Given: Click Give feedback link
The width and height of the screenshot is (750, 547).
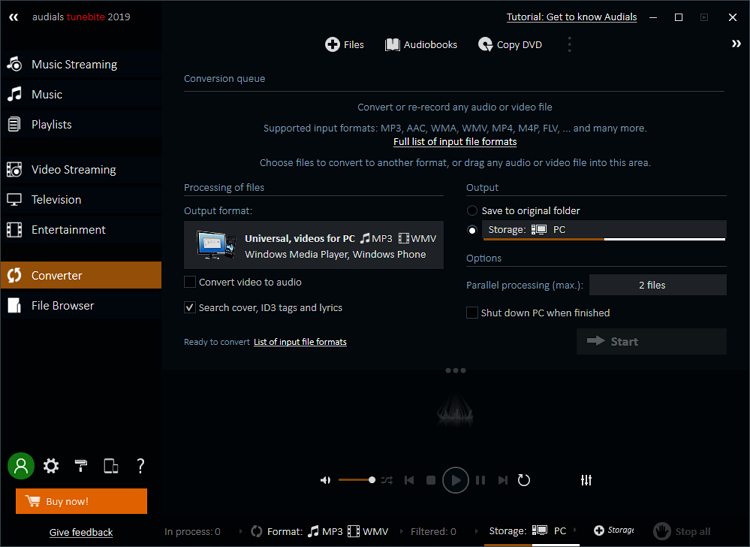Looking at the screenshot, I should 81,532.
